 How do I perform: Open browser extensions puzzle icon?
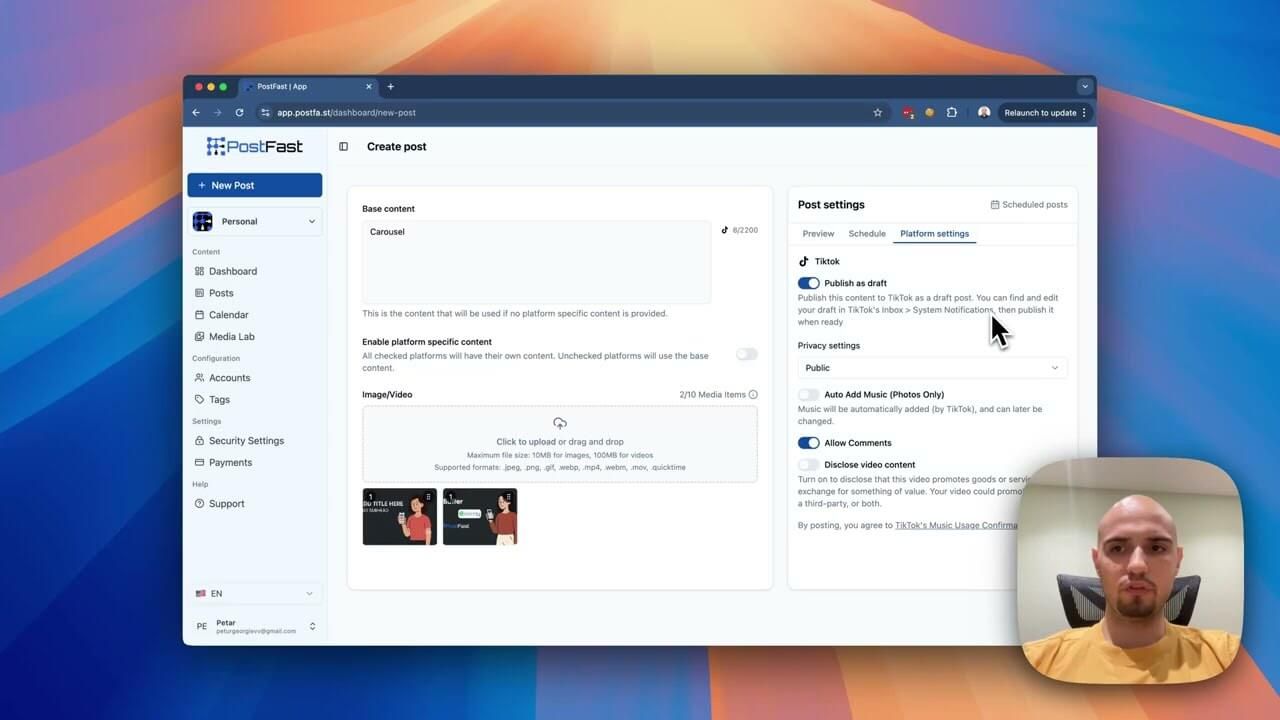pyautogui.click(x=951, y=113)
